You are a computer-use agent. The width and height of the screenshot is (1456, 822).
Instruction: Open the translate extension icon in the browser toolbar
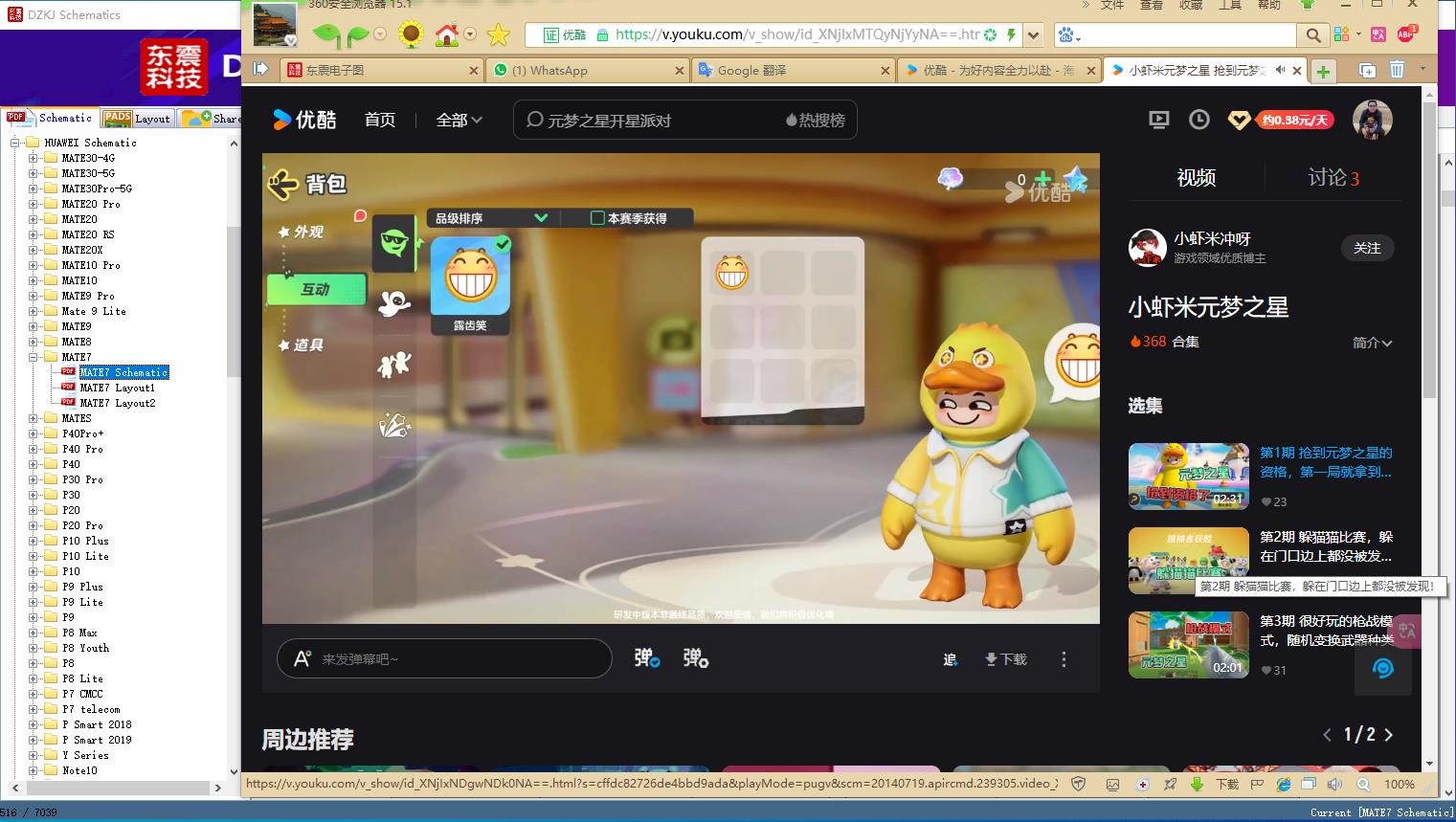(x=1378, y=34)
